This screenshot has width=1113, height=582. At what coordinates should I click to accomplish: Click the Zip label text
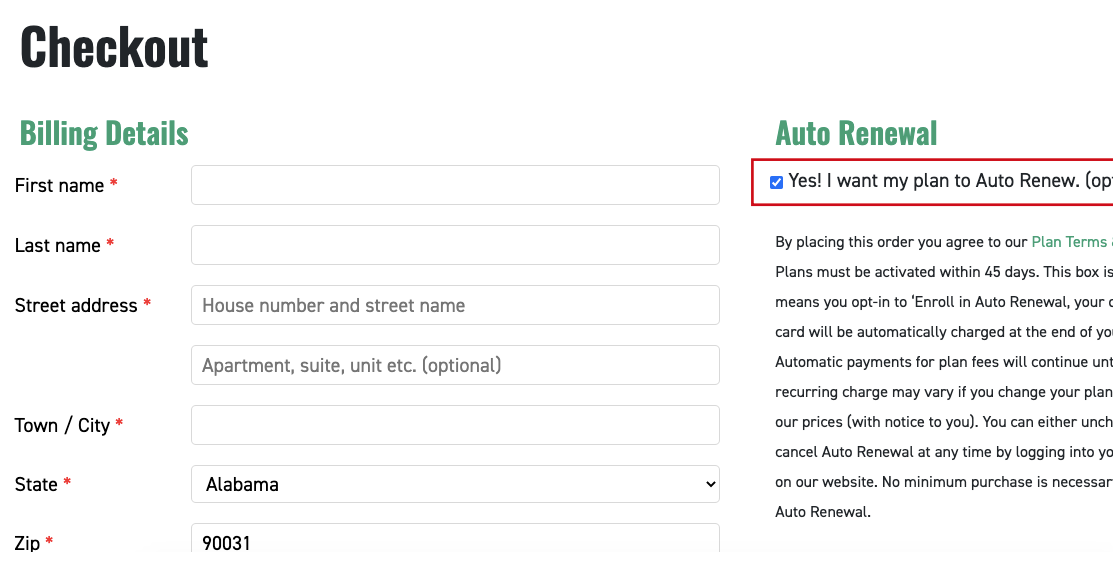(27, 543)
